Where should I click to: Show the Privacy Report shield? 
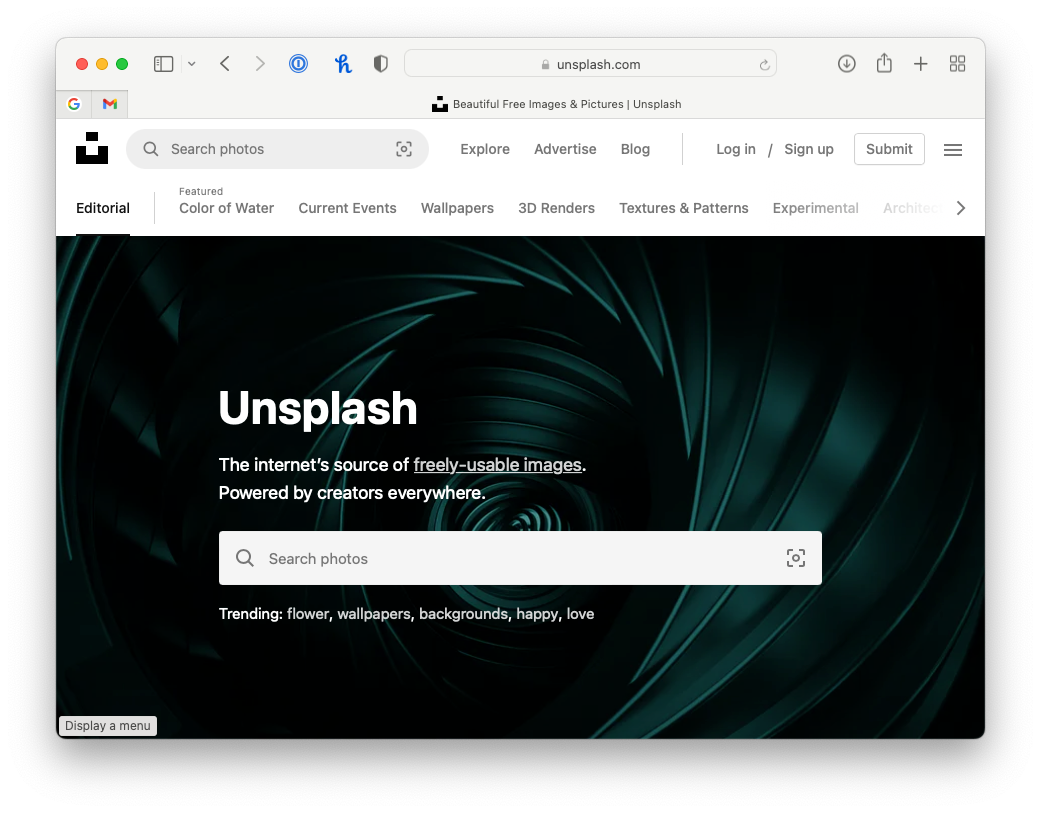380,64
